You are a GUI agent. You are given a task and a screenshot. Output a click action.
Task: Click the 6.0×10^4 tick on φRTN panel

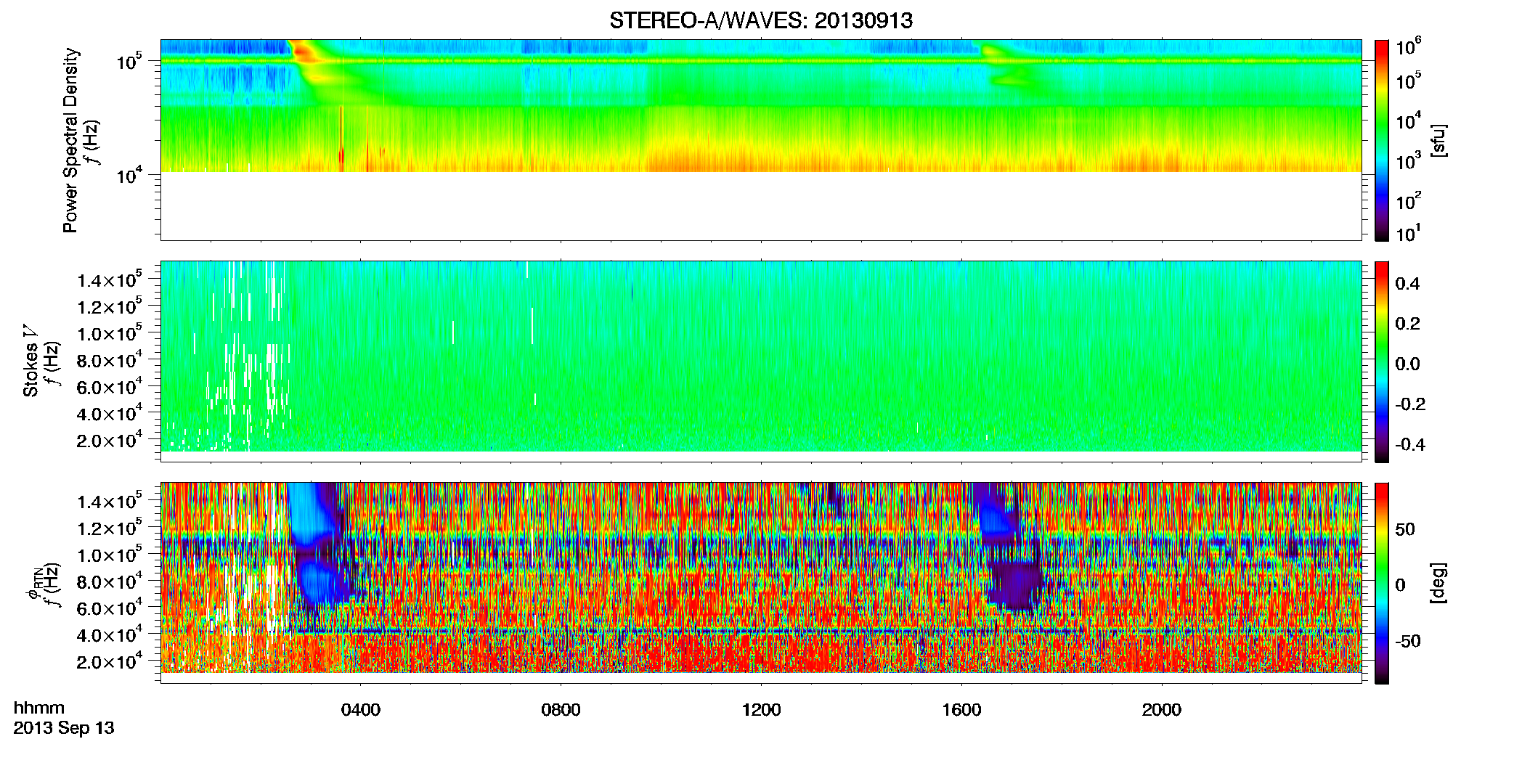[110, 608]
